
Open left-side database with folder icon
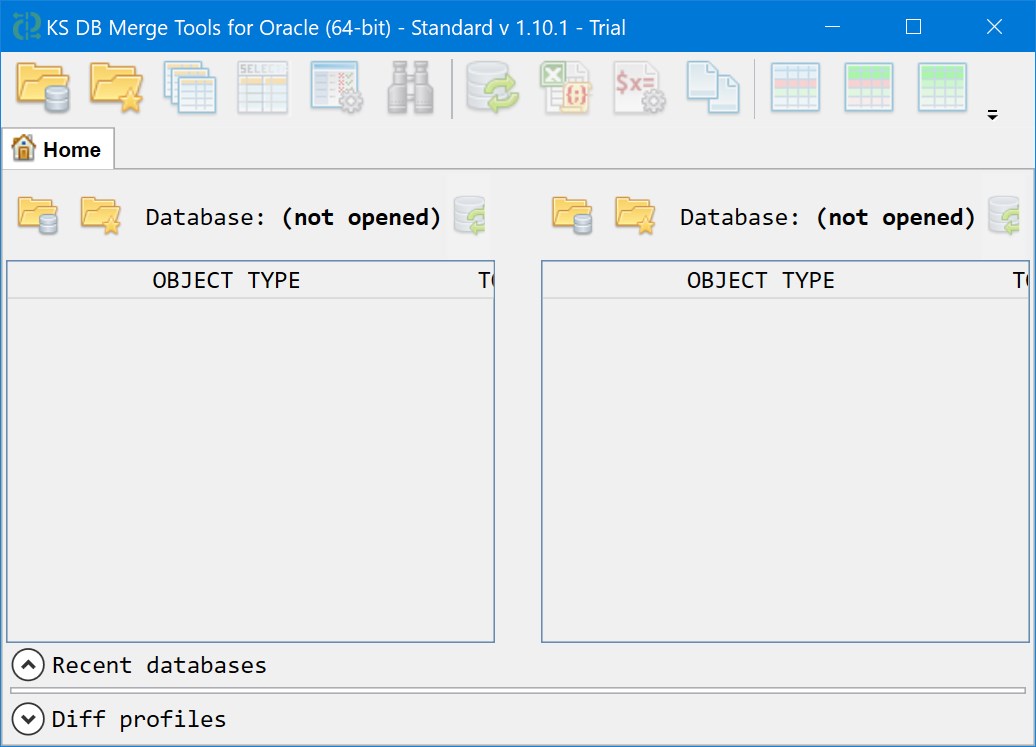tap(38, 215)
